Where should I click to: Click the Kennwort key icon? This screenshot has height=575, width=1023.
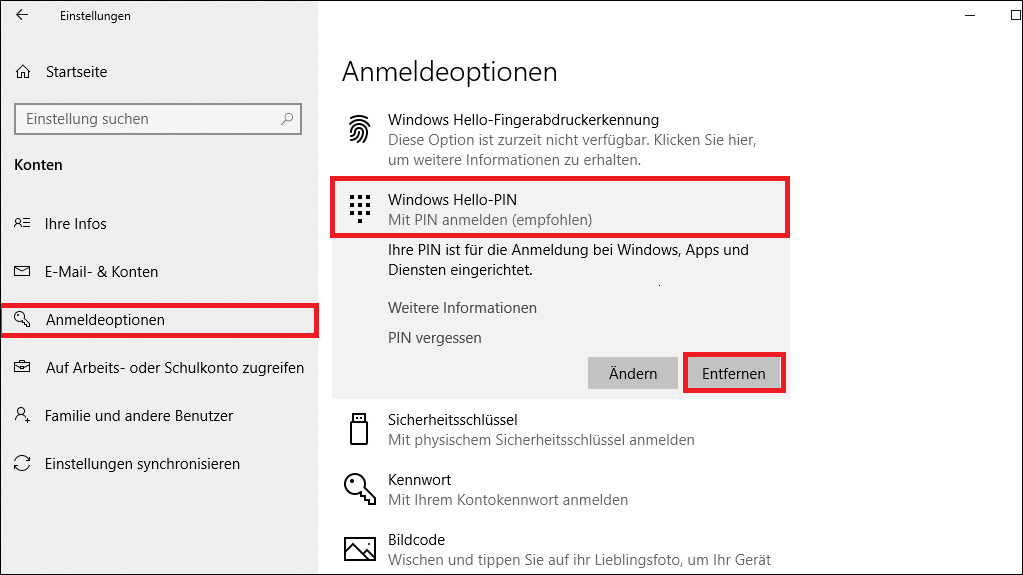tap(359, 487)
